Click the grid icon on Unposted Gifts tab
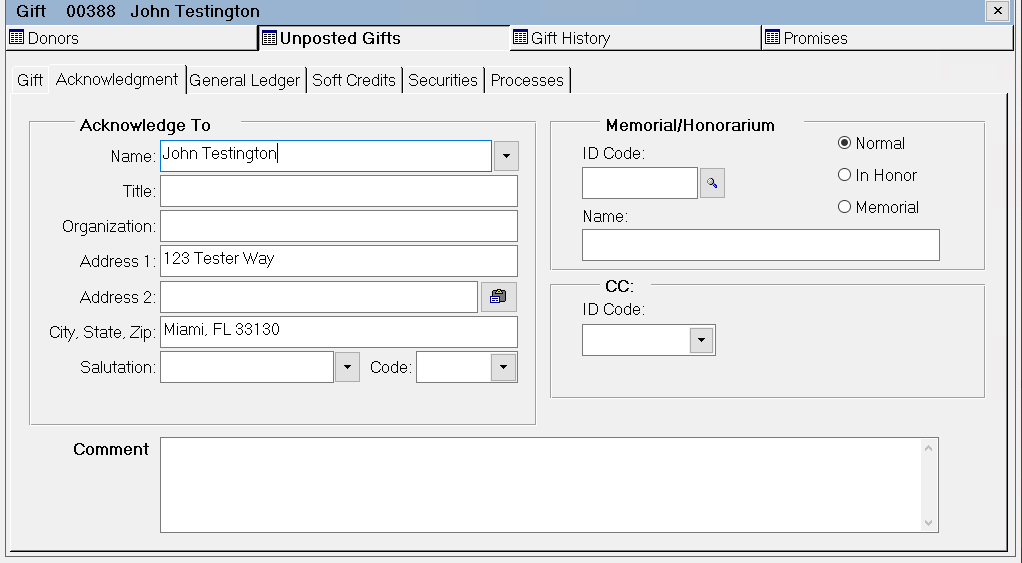Screen dimensions: 1022x563 [269, 38]
